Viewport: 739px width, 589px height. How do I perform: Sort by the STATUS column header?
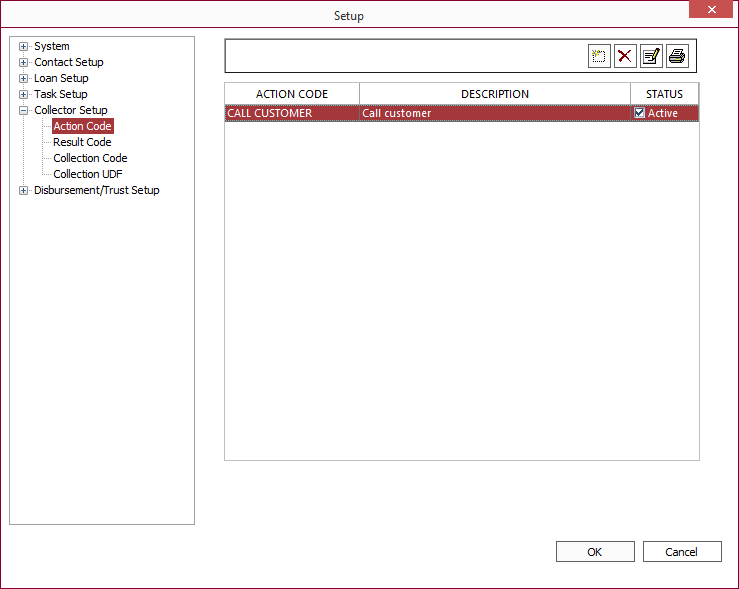[664, 94]
